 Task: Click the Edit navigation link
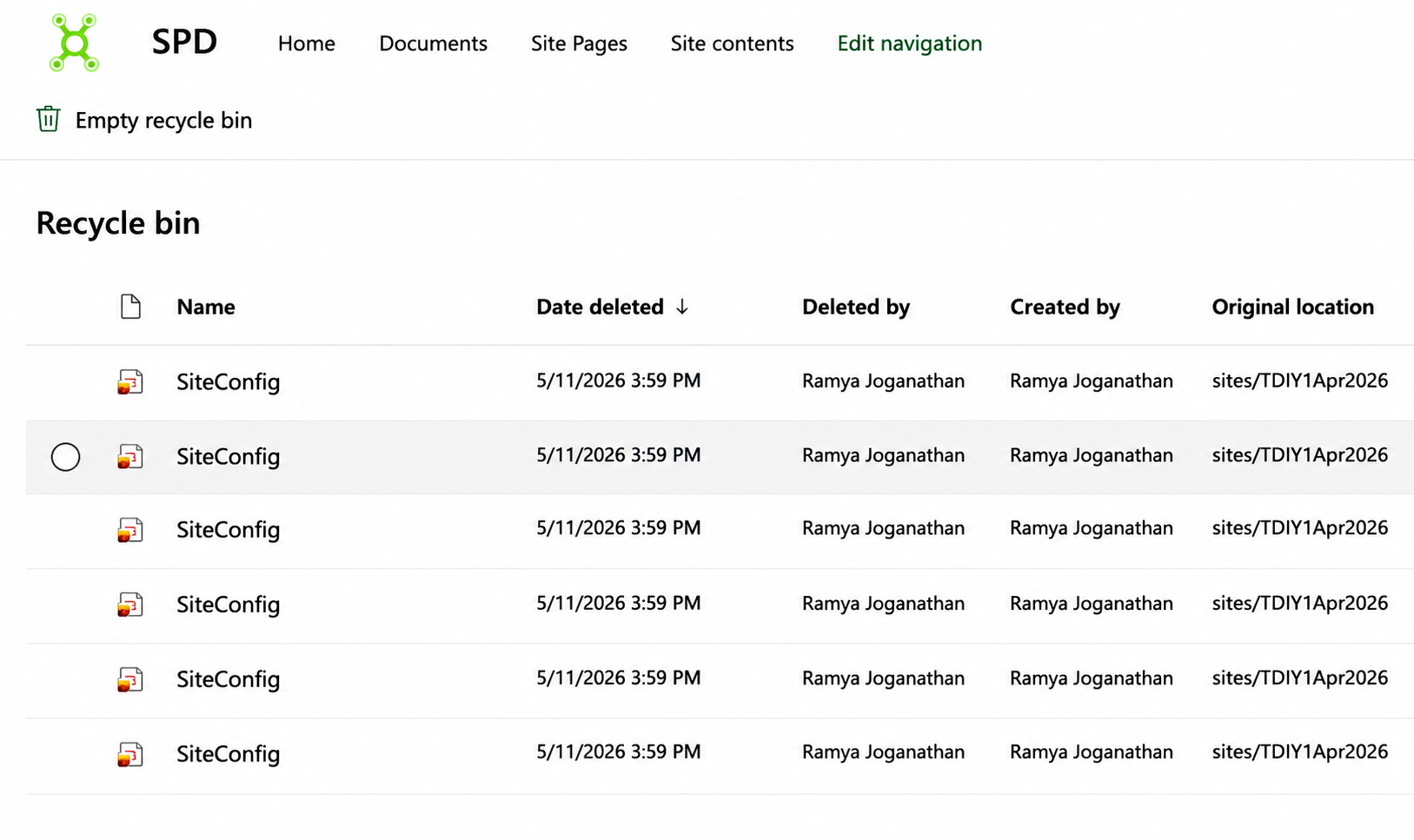pos(909,43)
